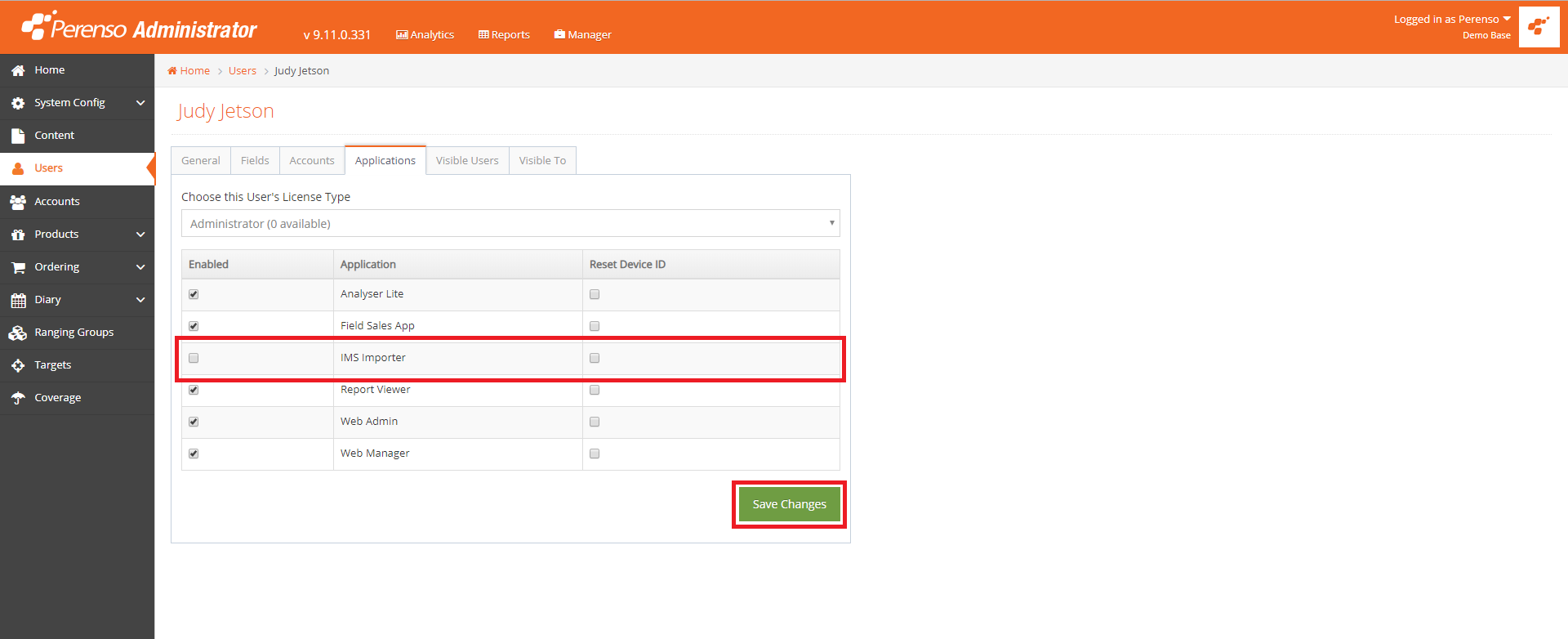1568x639 pixels.
Task: Click the Users person icon
Action: pos(18,169)
